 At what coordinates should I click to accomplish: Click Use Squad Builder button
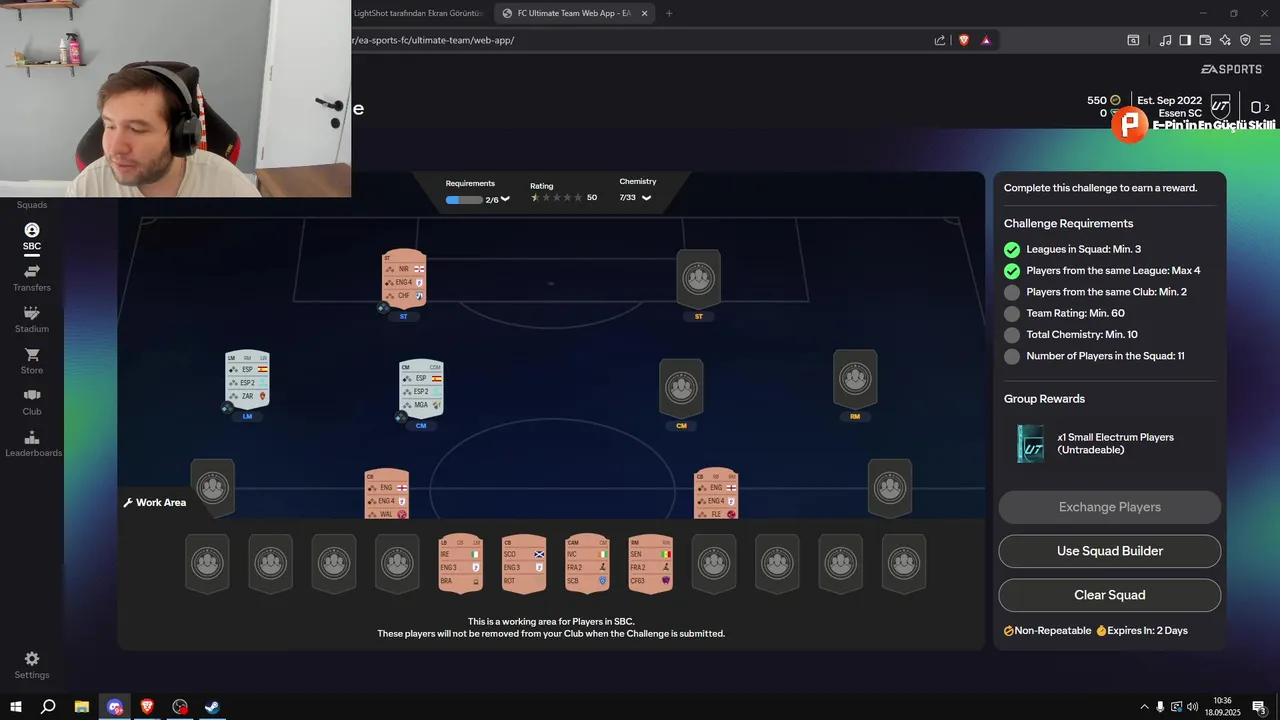tap(1109, 551)
